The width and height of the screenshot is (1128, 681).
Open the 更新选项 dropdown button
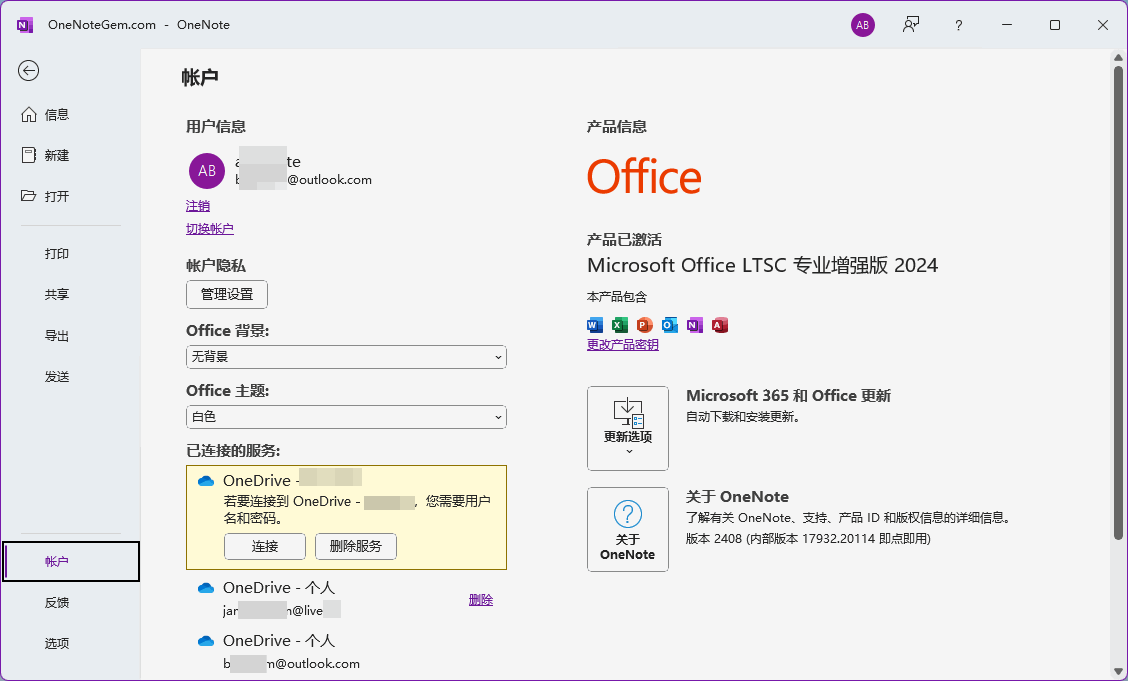tap(628, 429)
